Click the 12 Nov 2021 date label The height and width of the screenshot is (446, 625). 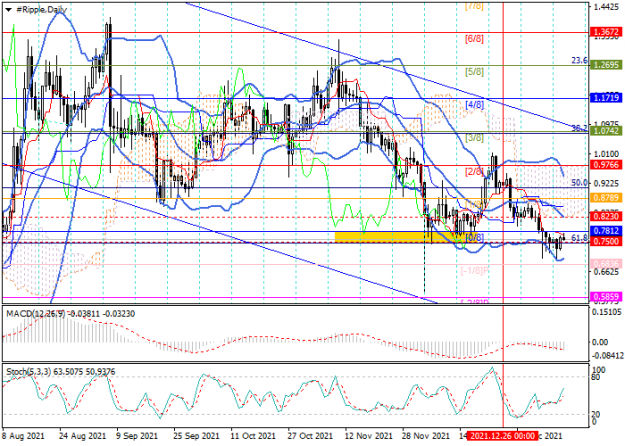coord(368,436)
